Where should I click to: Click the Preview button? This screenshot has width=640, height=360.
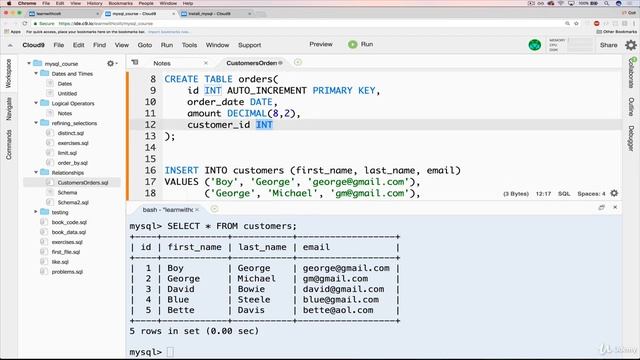click(321, 44)
